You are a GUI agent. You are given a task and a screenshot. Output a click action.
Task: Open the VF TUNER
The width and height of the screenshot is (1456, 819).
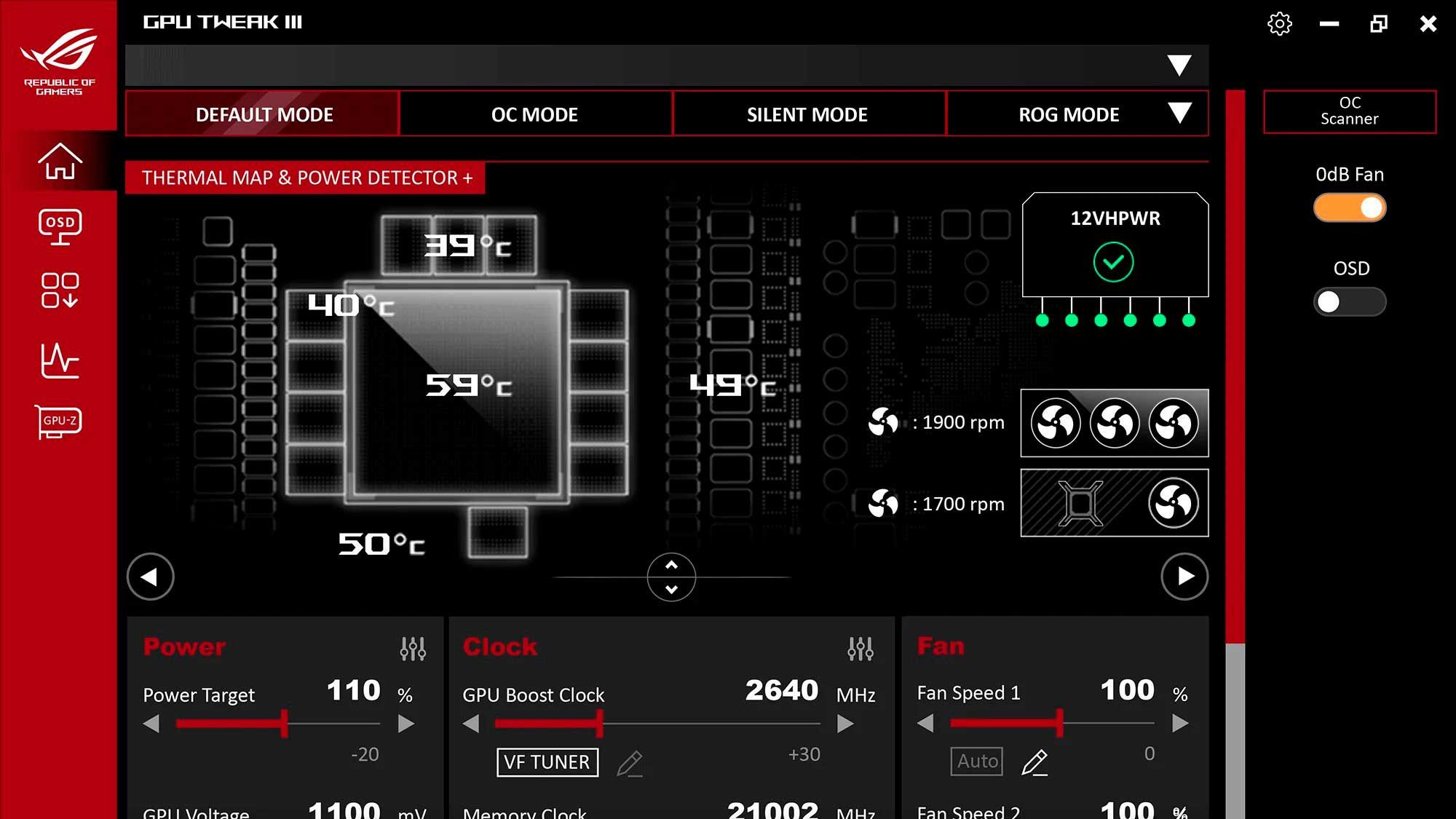tap(547, 762)
